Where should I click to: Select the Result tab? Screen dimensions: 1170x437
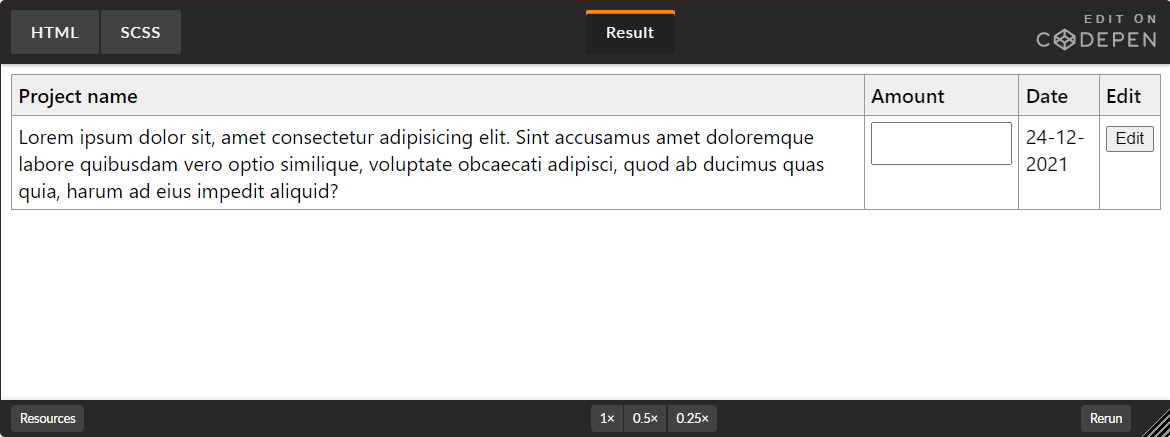tap(630, 32)
